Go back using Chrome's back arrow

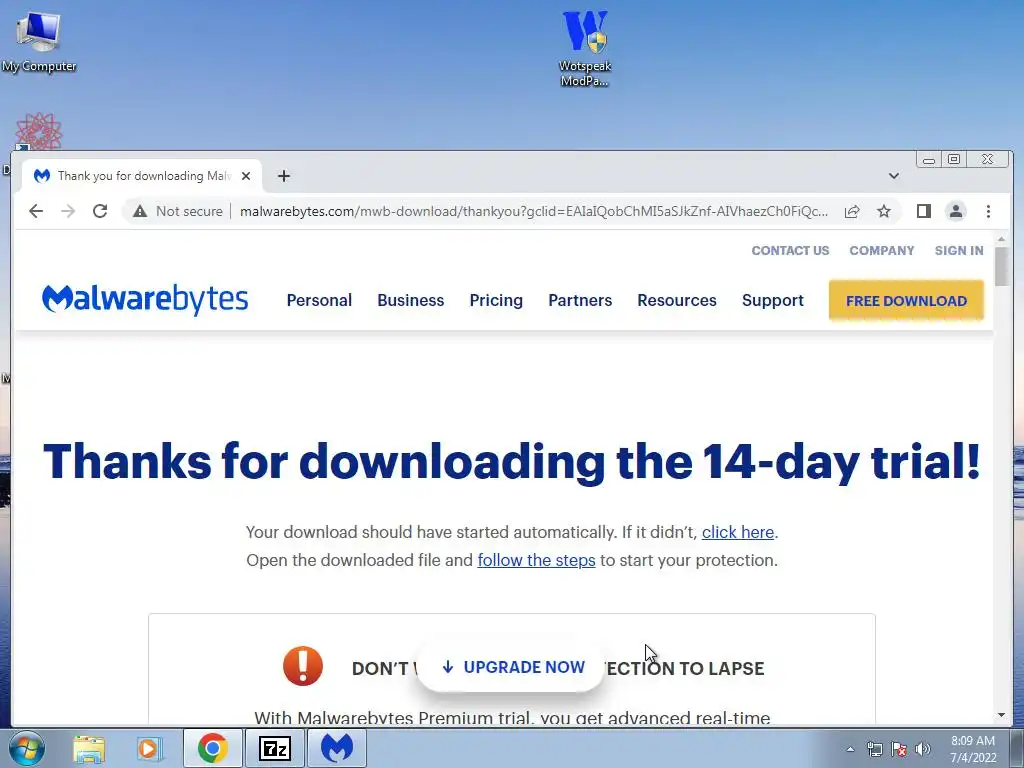[x=36, y=211]
